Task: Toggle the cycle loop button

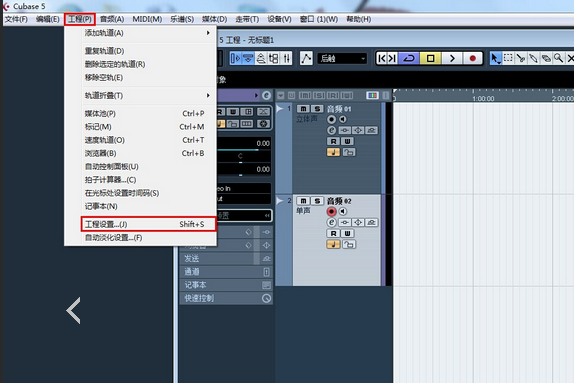Action: 409,58
